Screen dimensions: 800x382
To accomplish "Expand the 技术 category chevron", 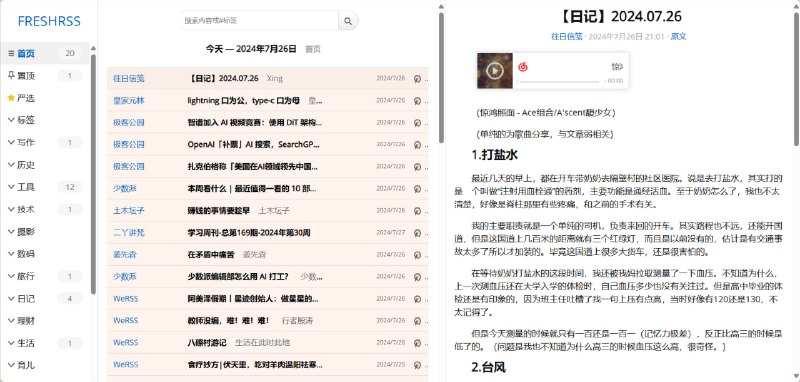I will [x=11, y=209].
